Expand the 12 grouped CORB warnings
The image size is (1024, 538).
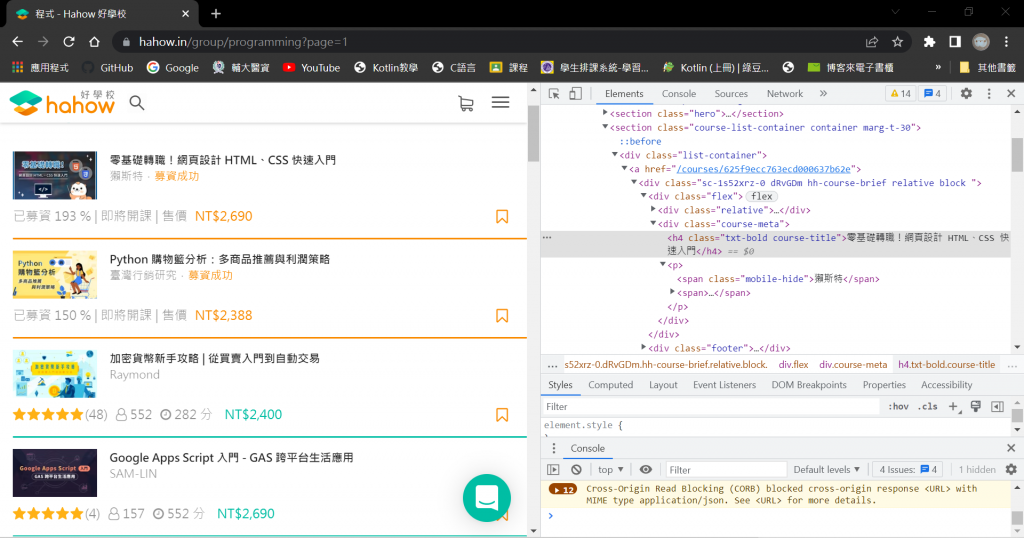click(x=562, y=489)
